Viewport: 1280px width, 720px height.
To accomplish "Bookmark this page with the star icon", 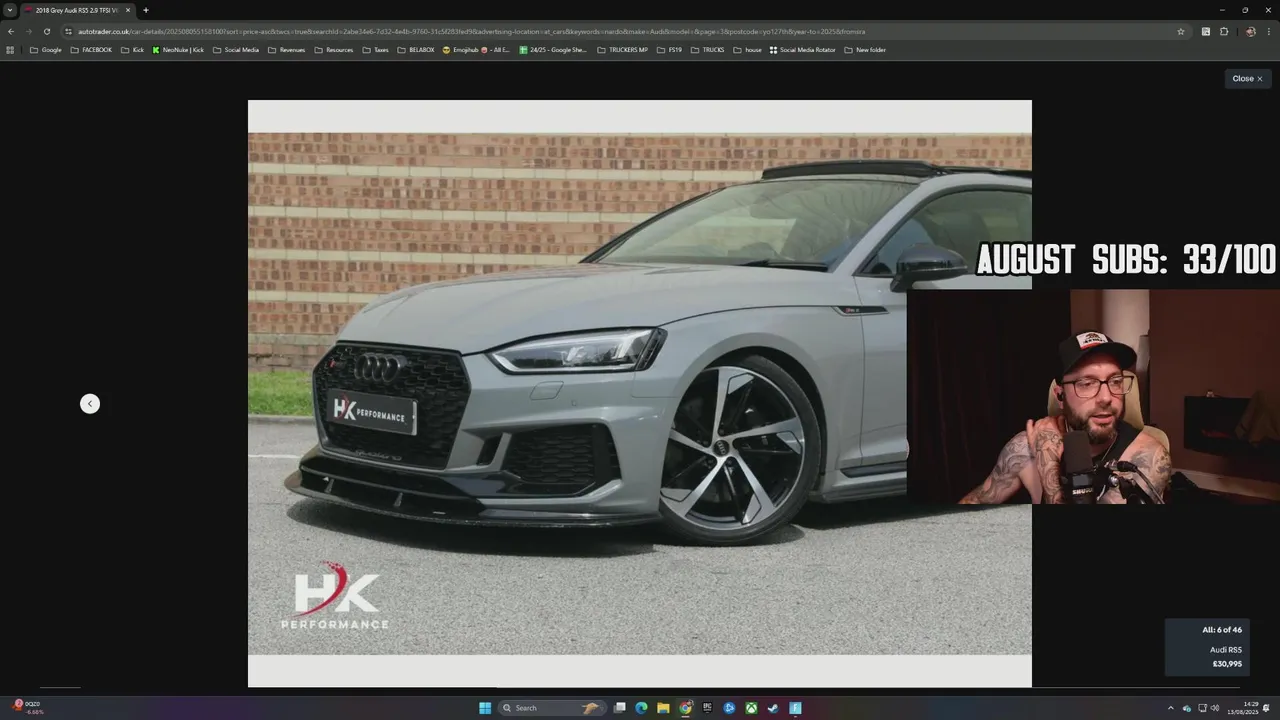I will tap(1180, 31).
